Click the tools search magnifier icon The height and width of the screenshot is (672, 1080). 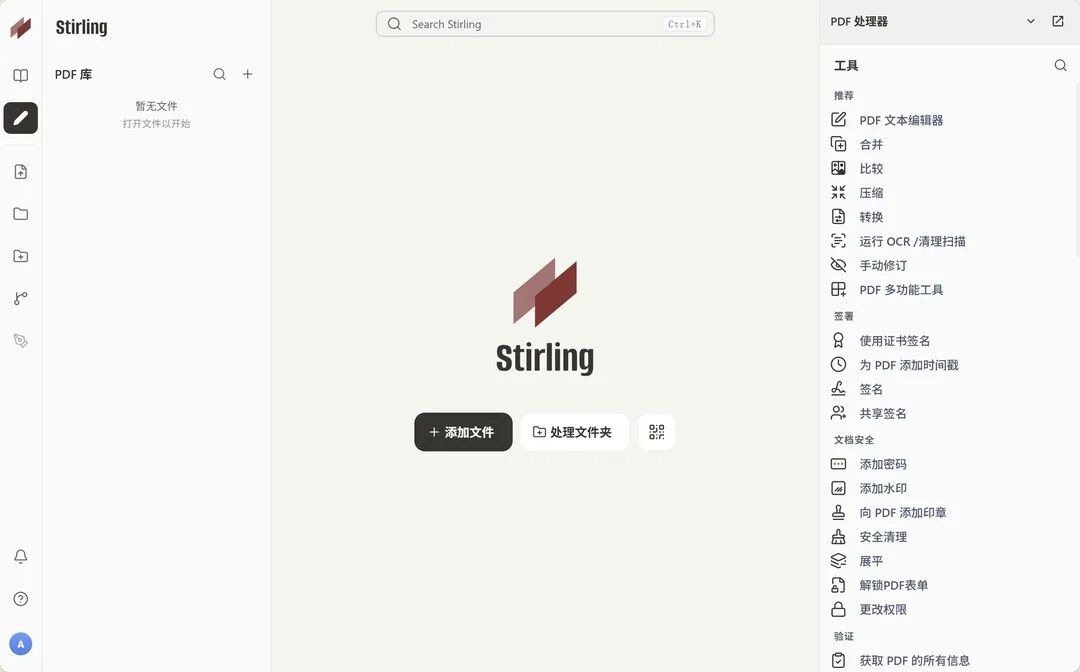click(x=1061, y=65)
